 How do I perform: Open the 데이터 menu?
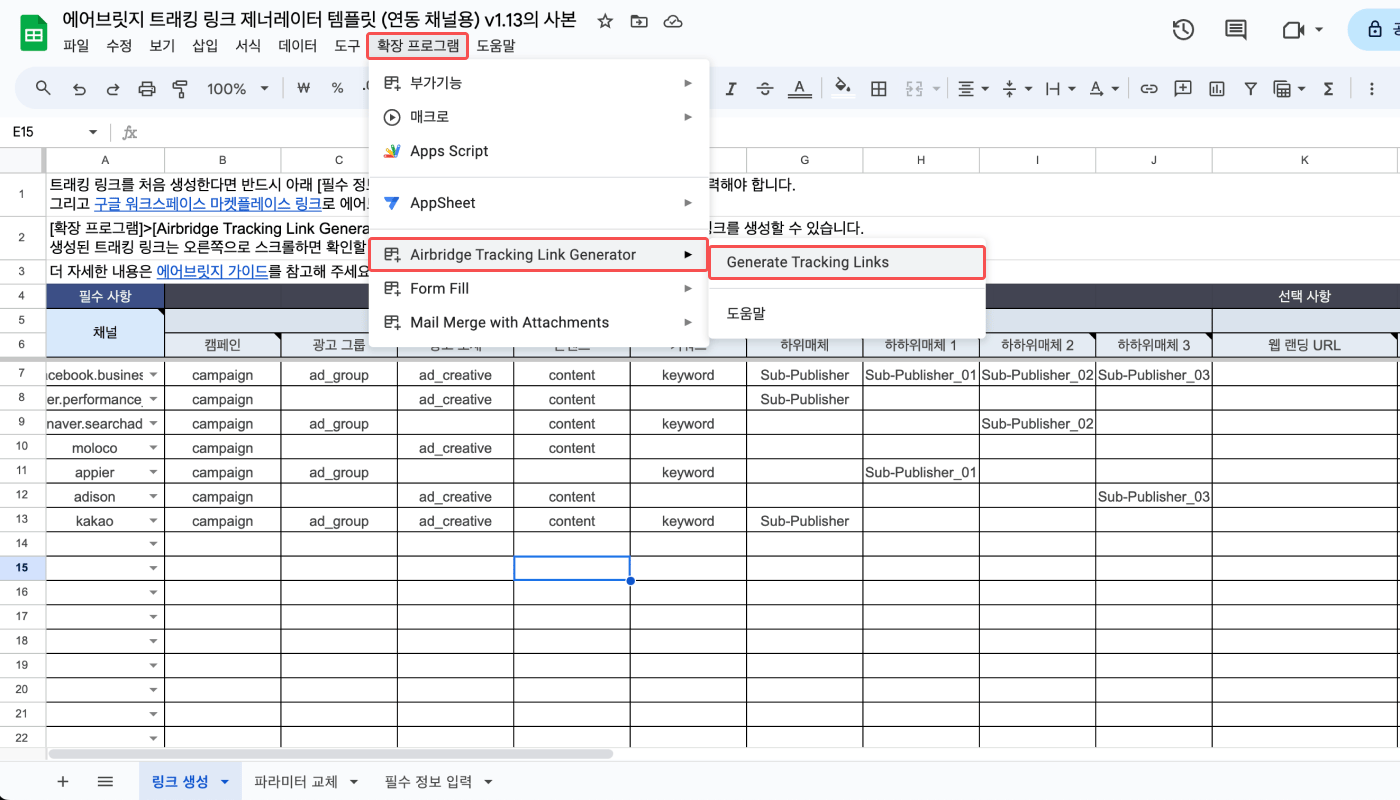tap(298, 46)
